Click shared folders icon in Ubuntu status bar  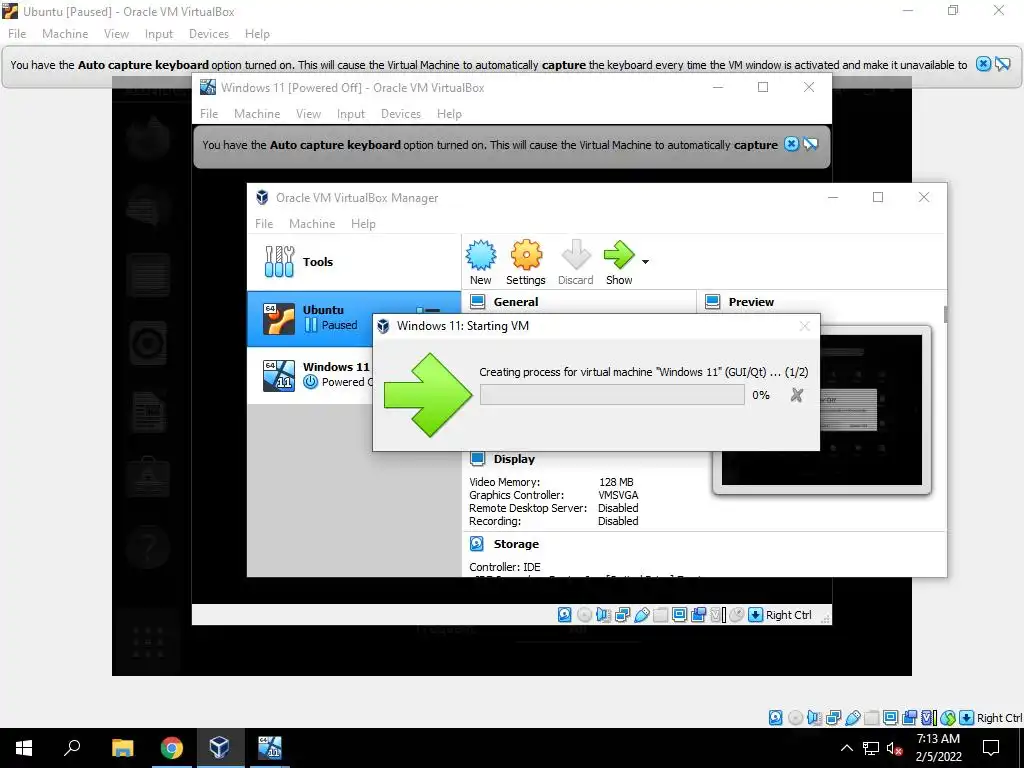(x=872, y=718)
